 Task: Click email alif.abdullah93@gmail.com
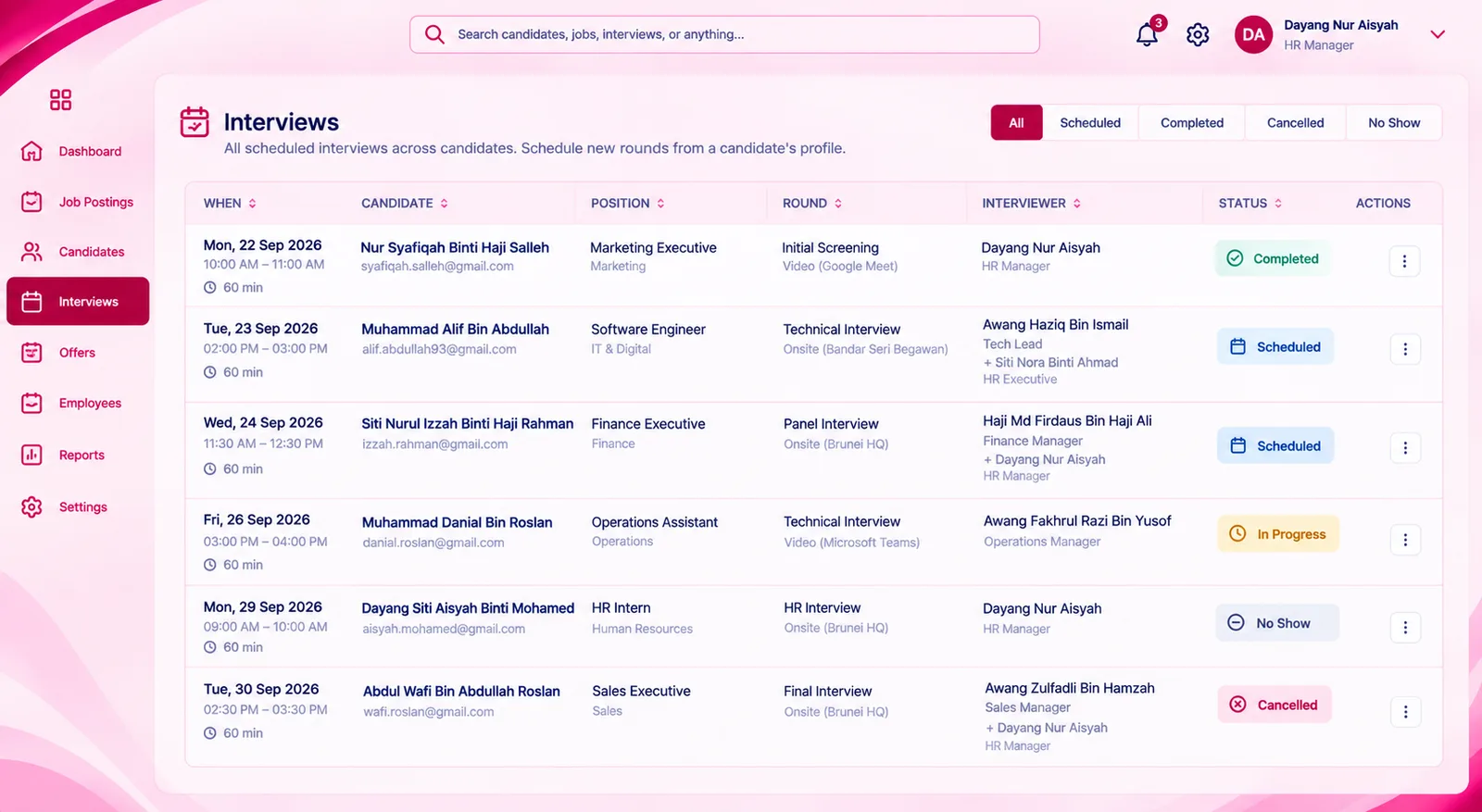[439, 349]
